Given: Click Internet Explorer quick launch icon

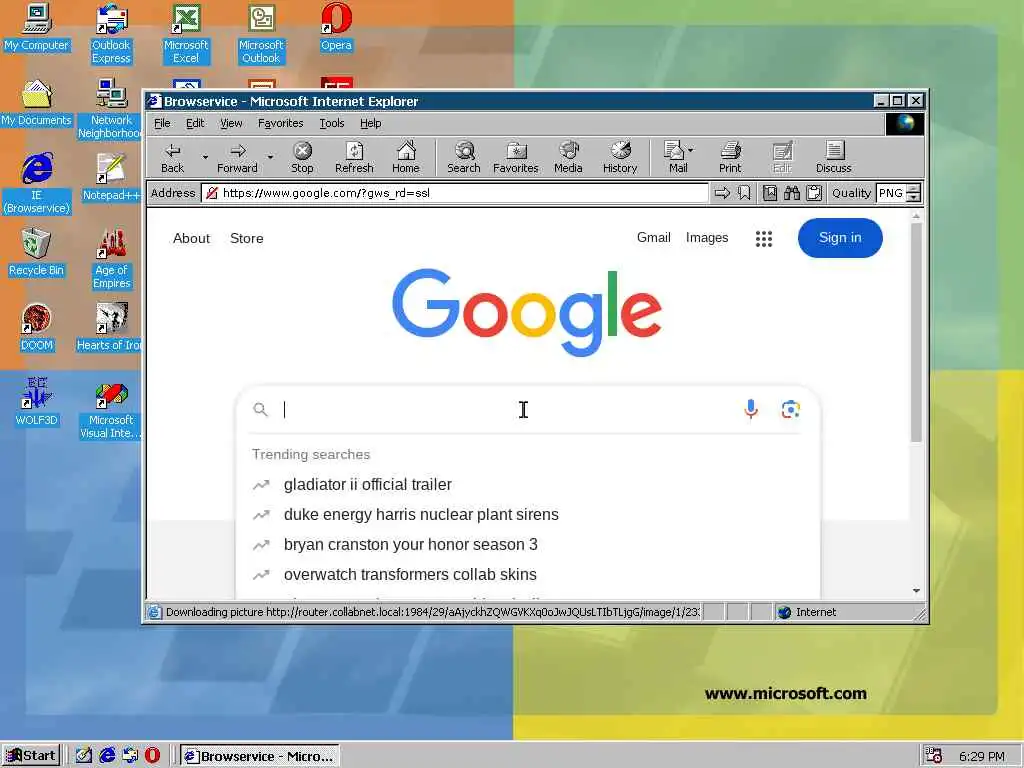Looking at the screenshot, I should (107, 756).
